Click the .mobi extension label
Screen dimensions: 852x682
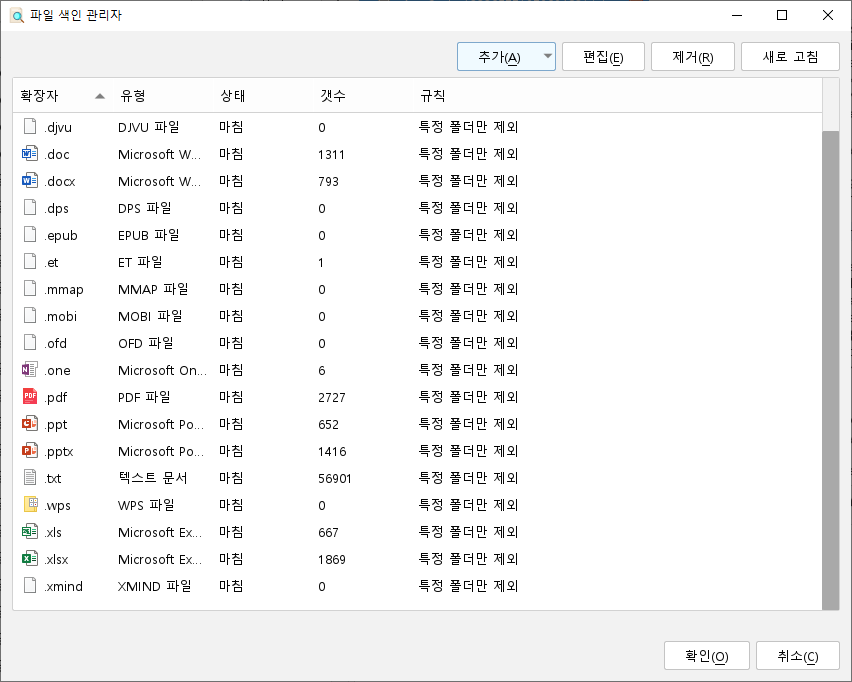[60, 316]
